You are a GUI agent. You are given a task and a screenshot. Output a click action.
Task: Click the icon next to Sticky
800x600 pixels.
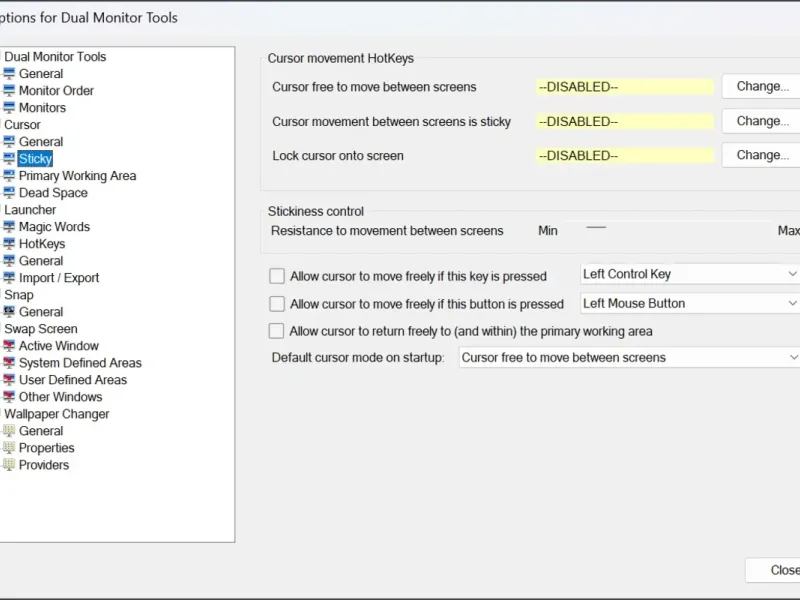pyautogui.click(x=9, y=159)
